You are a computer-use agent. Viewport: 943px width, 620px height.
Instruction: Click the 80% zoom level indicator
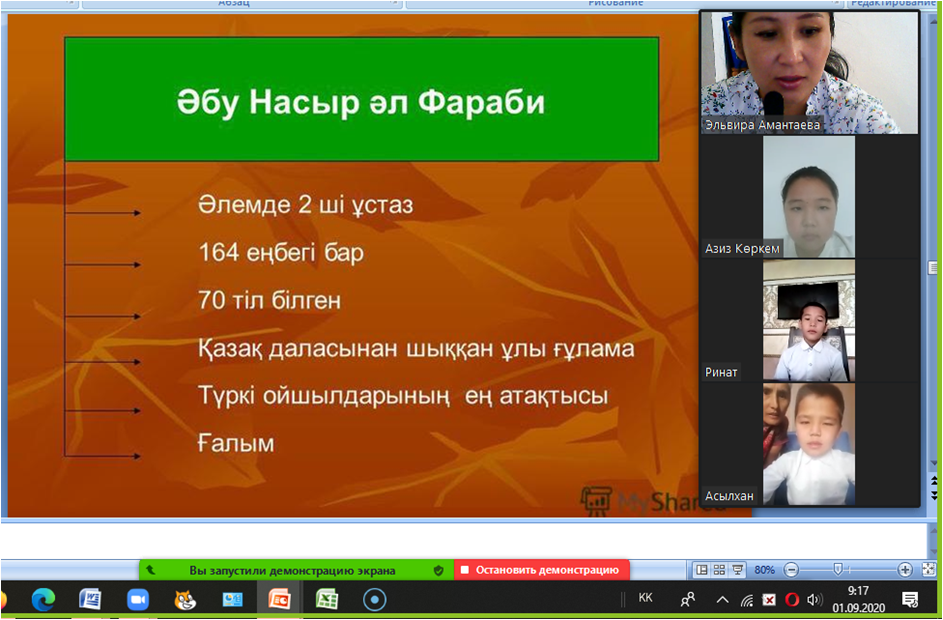tap(765, 570)
